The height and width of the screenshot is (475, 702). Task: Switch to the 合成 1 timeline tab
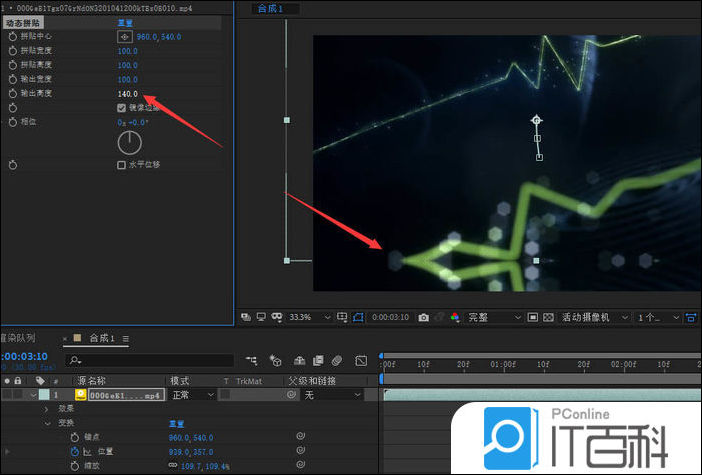pyautogui.click(x=102, y=338)
